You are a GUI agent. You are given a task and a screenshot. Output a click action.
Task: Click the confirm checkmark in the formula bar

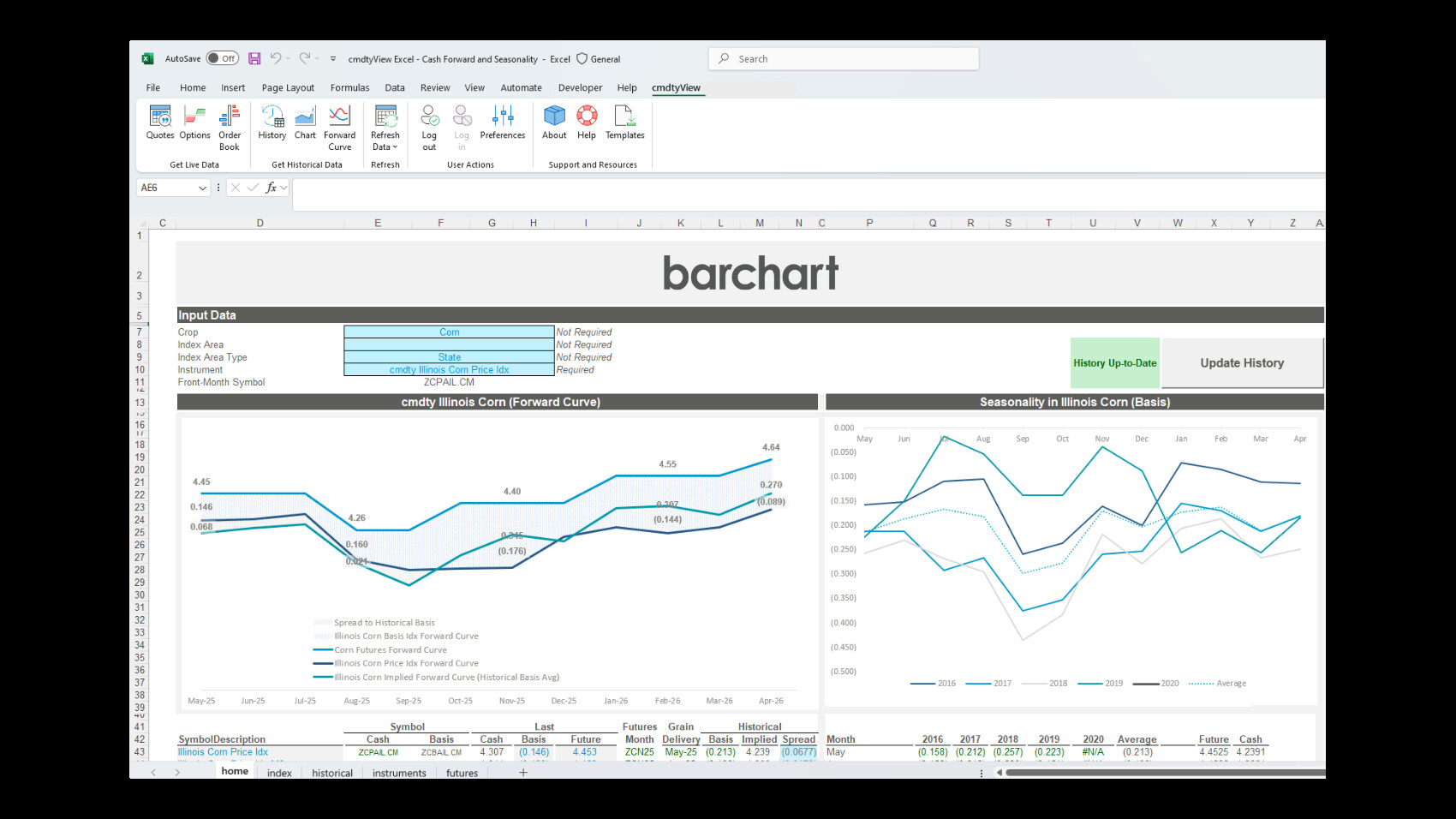pos(253,188)
